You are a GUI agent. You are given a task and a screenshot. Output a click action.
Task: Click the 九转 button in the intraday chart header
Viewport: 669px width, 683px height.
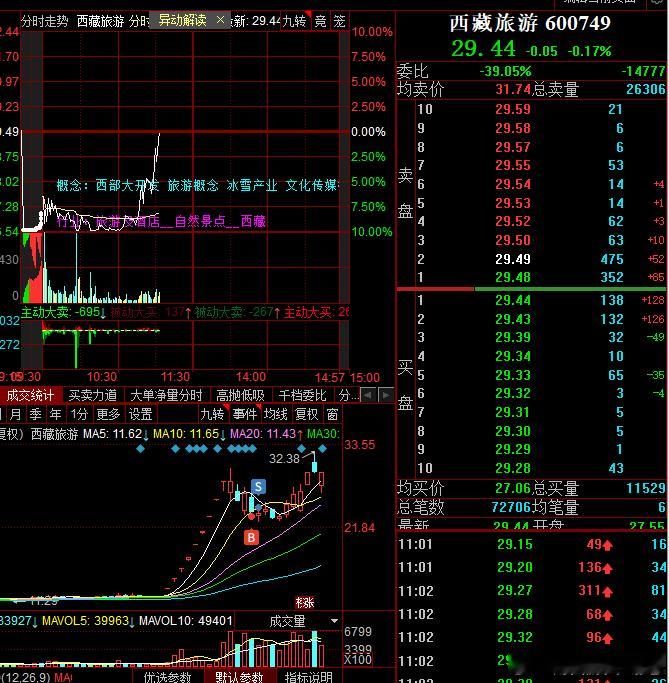pyautogui.click(x=294, y=21)
